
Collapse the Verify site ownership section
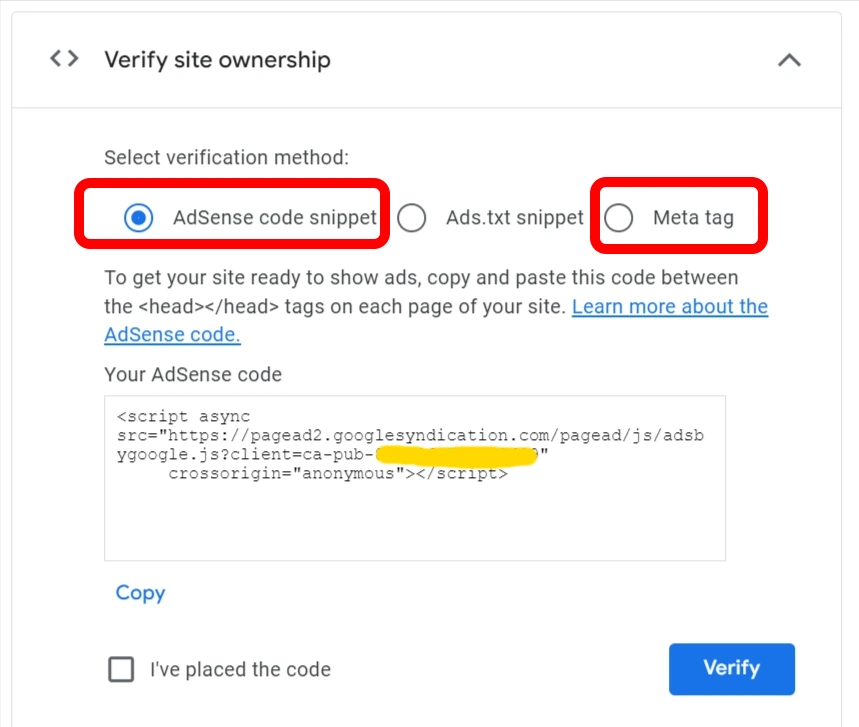click(789, 60)
